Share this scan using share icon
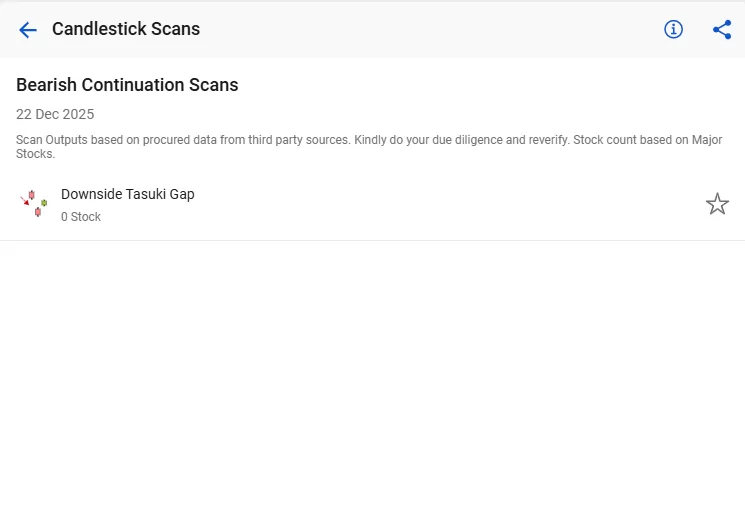The image size is (745, 519). tap(722, 30)
